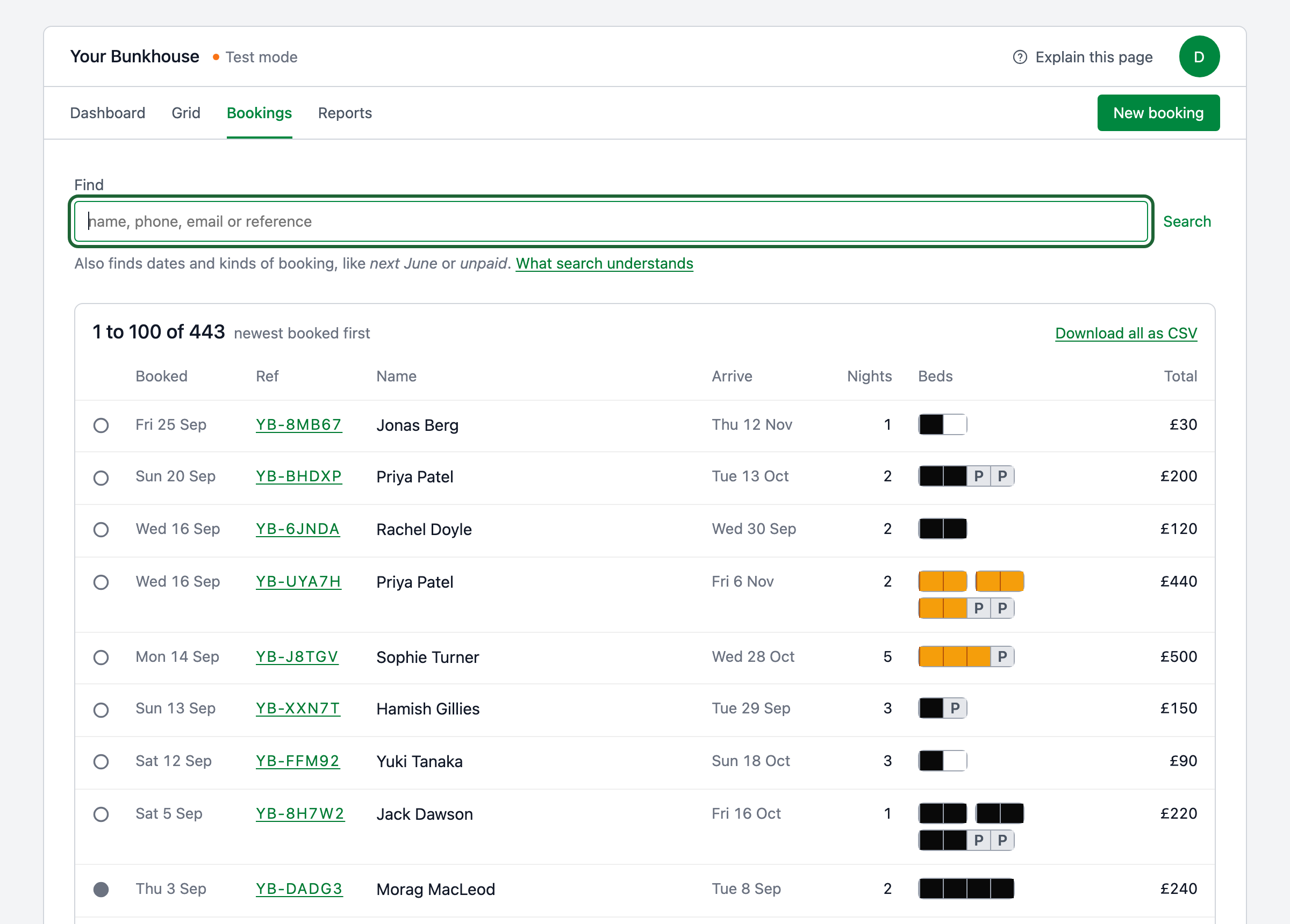Open booking reference YB-XXN7T
Viewport: 1290px width, 924px height.
click(297, 709)
